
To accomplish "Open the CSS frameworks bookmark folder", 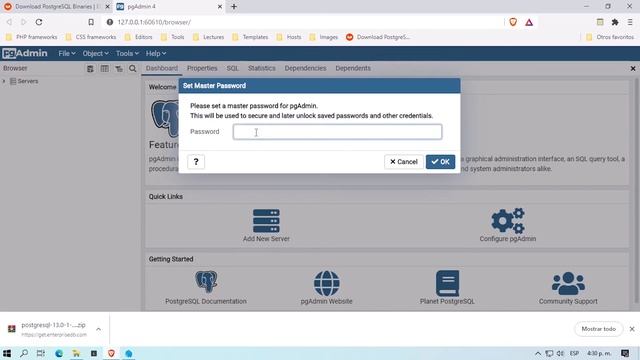I will [91, 37].
